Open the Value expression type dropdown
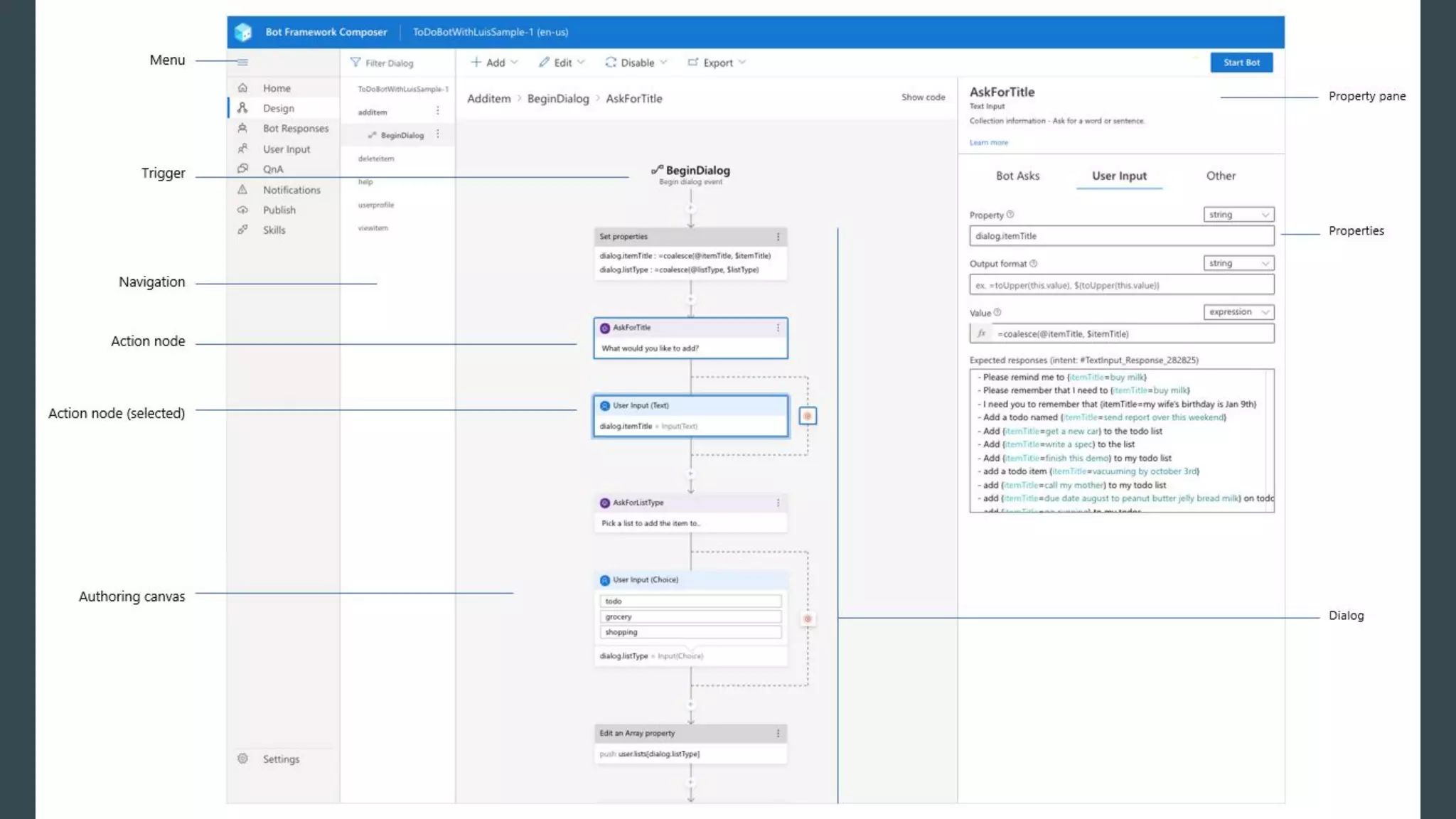 pos(1238,312)
